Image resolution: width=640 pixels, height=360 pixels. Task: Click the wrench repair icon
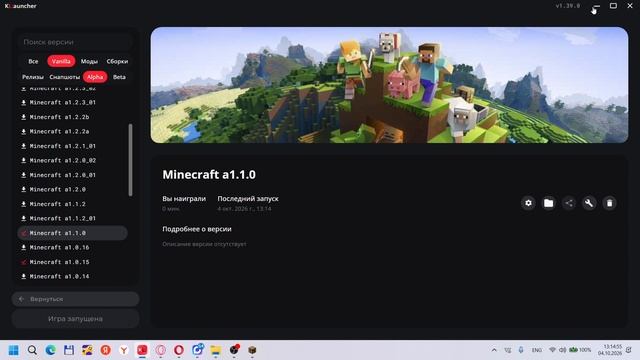point(589,203)
